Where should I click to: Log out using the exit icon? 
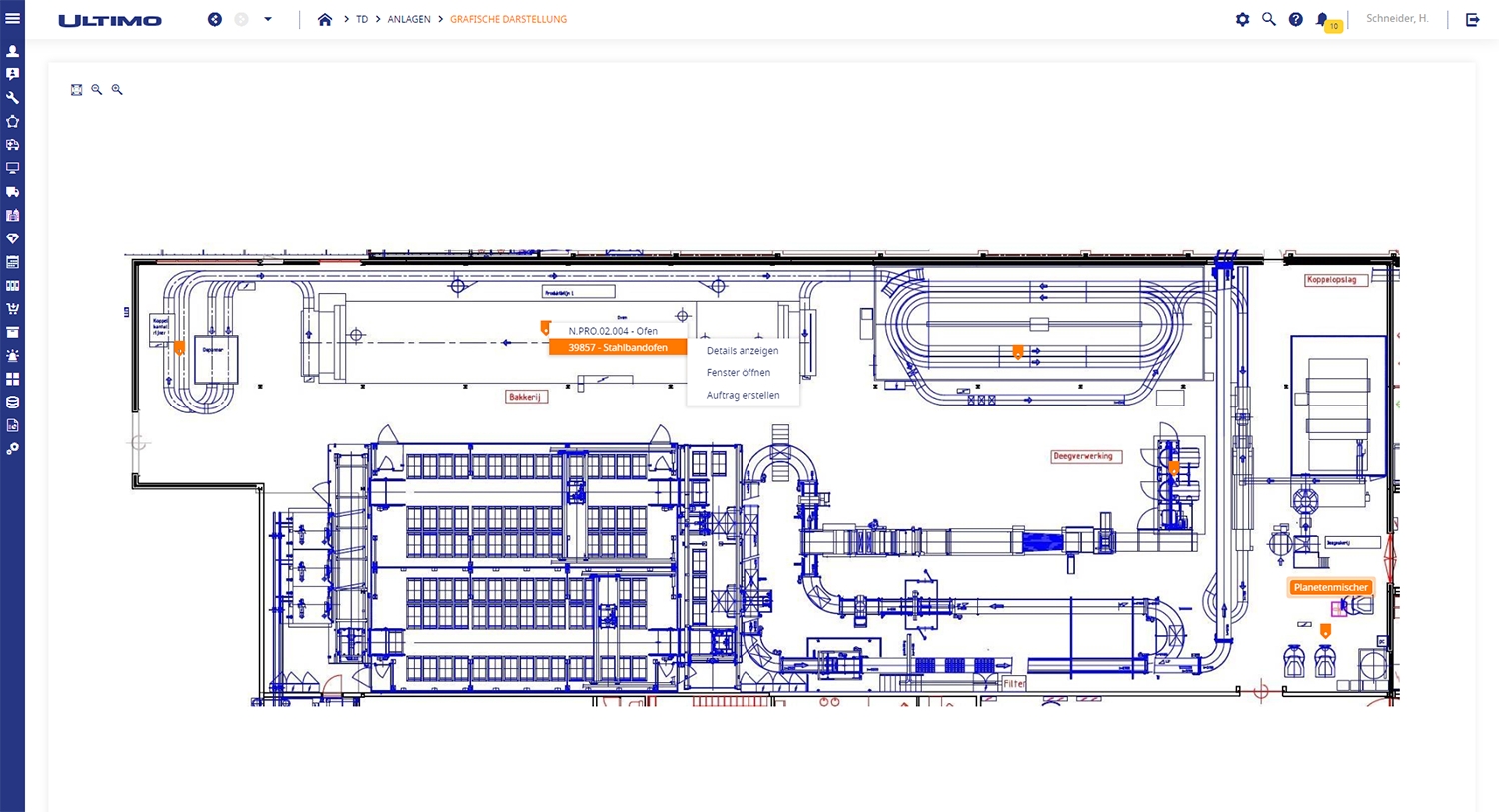[x=1473, y=19]
